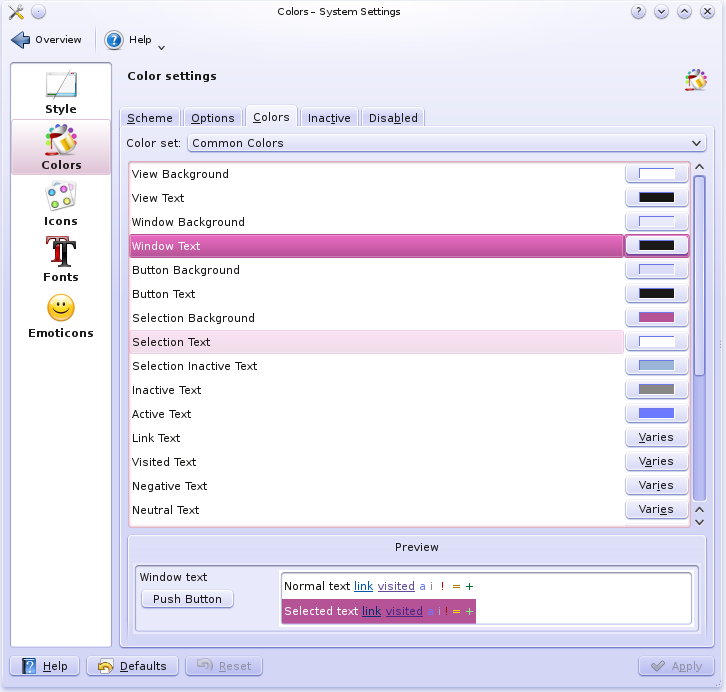
Task: Click Varies button for Link Text
Action: point(657,437)
